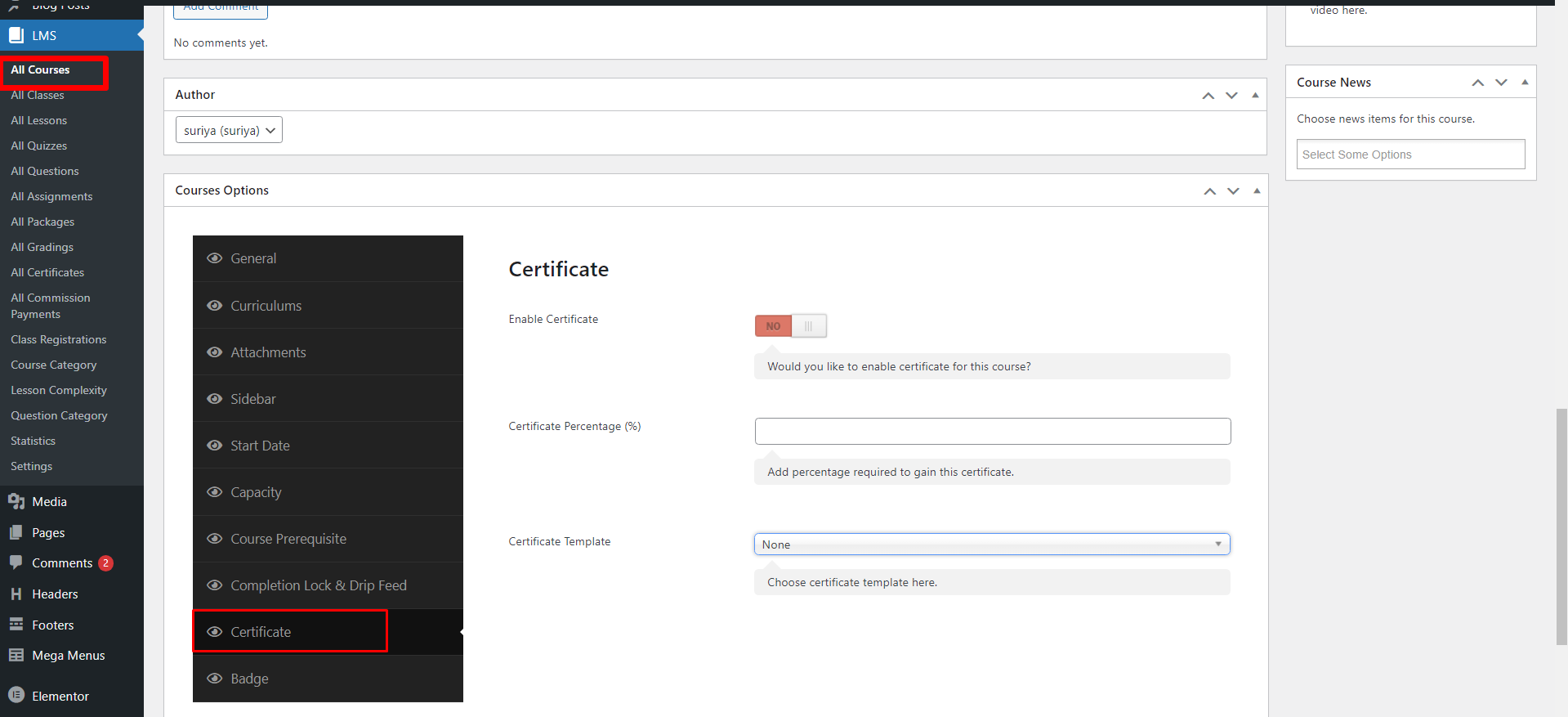Collapse the Courses Options panel triangle

click(x=1257, y=190)
